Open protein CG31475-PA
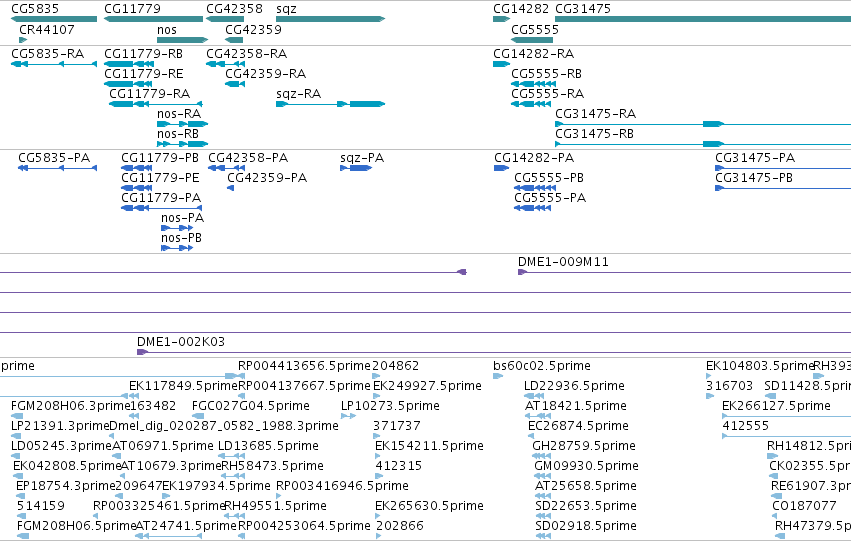Image resolution: width=851 pixels, height=541 pixels. click(x=755, y=158)
